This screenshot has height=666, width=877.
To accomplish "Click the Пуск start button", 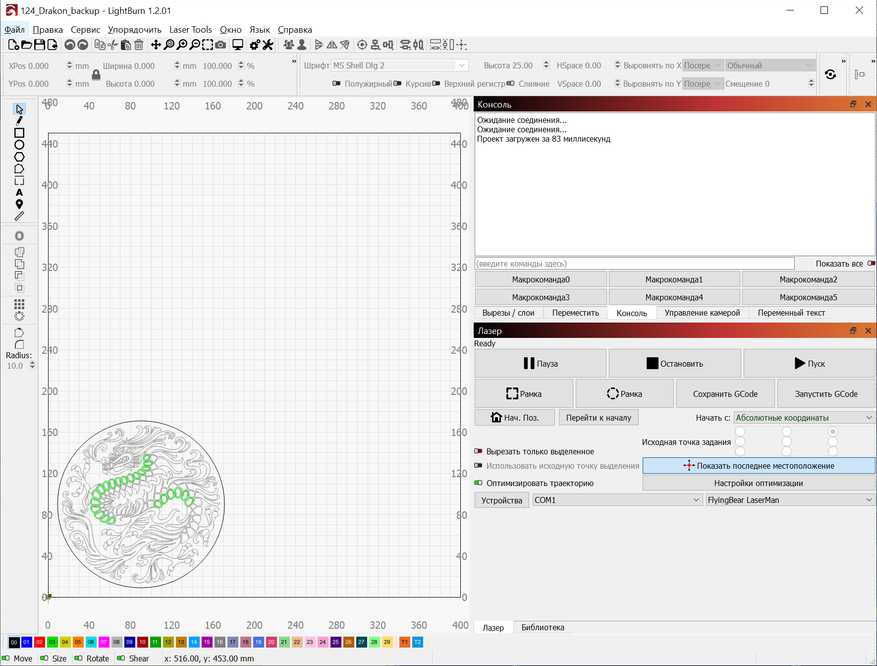I will (x=809, y=363).
